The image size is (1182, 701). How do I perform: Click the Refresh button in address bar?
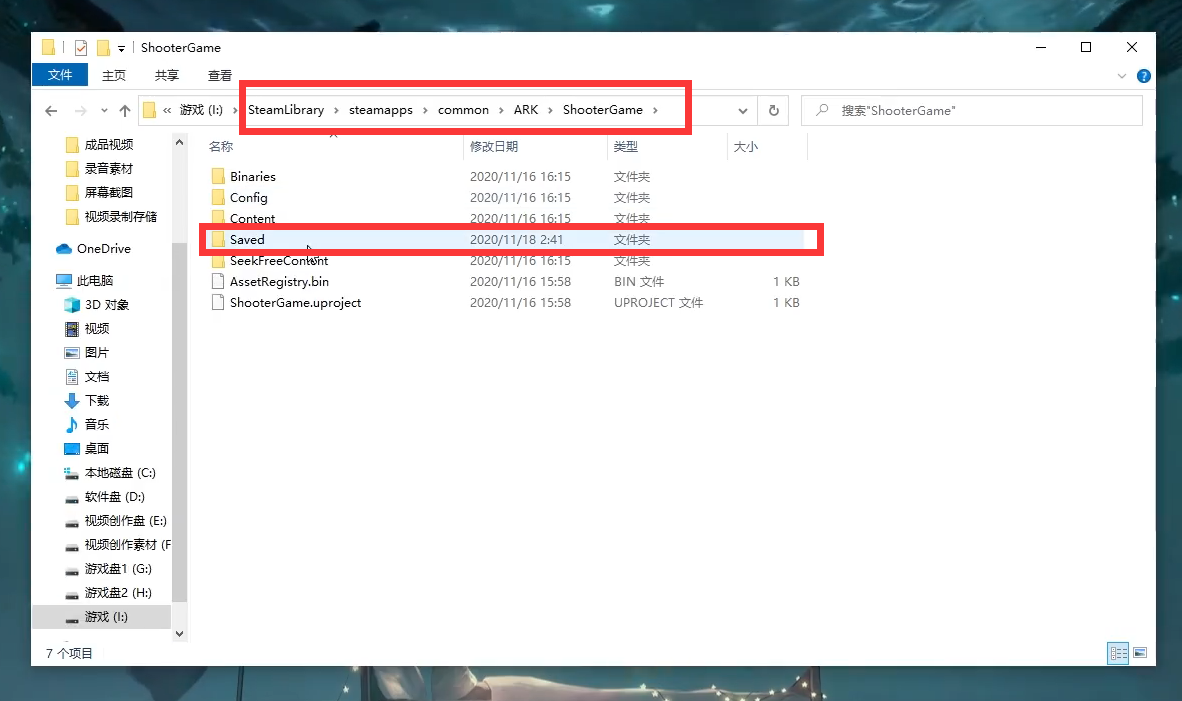(x=773, y=111)
